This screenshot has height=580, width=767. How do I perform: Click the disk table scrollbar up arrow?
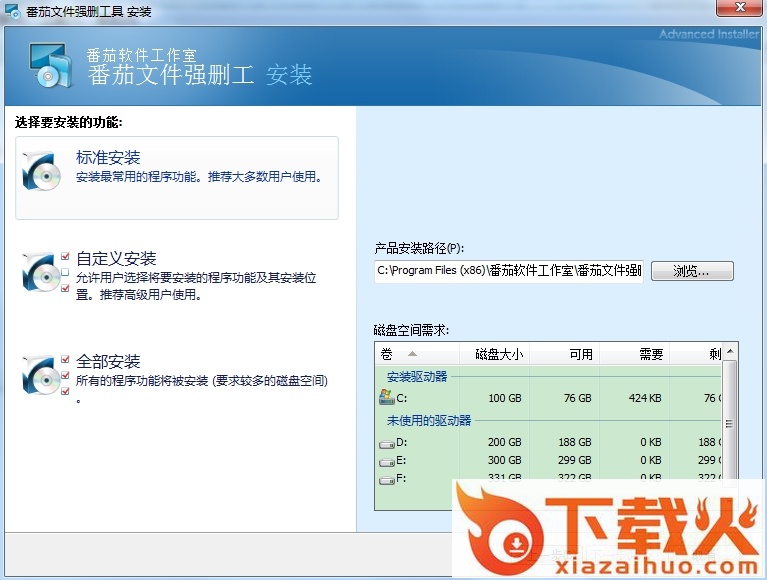click(x=729, y=351)
